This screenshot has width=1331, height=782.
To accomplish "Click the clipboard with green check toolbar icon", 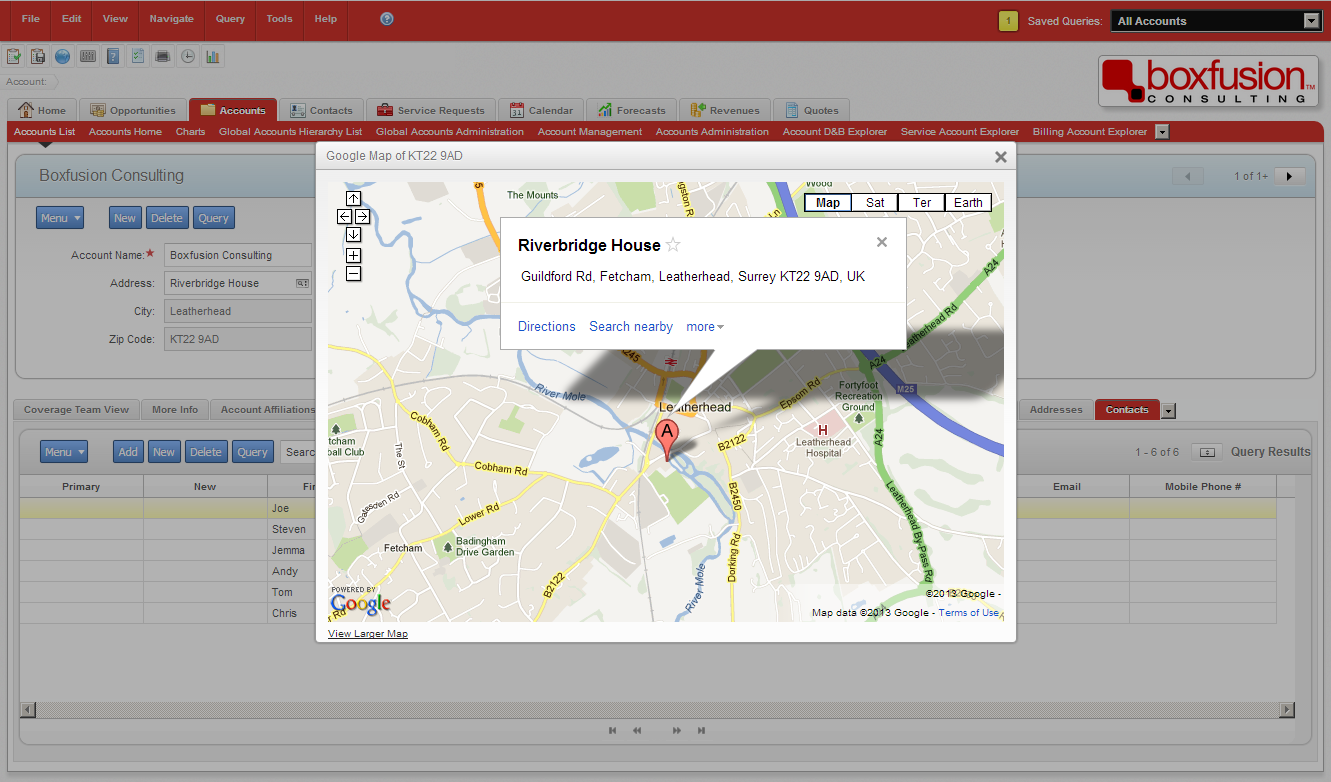I will 14,56.
